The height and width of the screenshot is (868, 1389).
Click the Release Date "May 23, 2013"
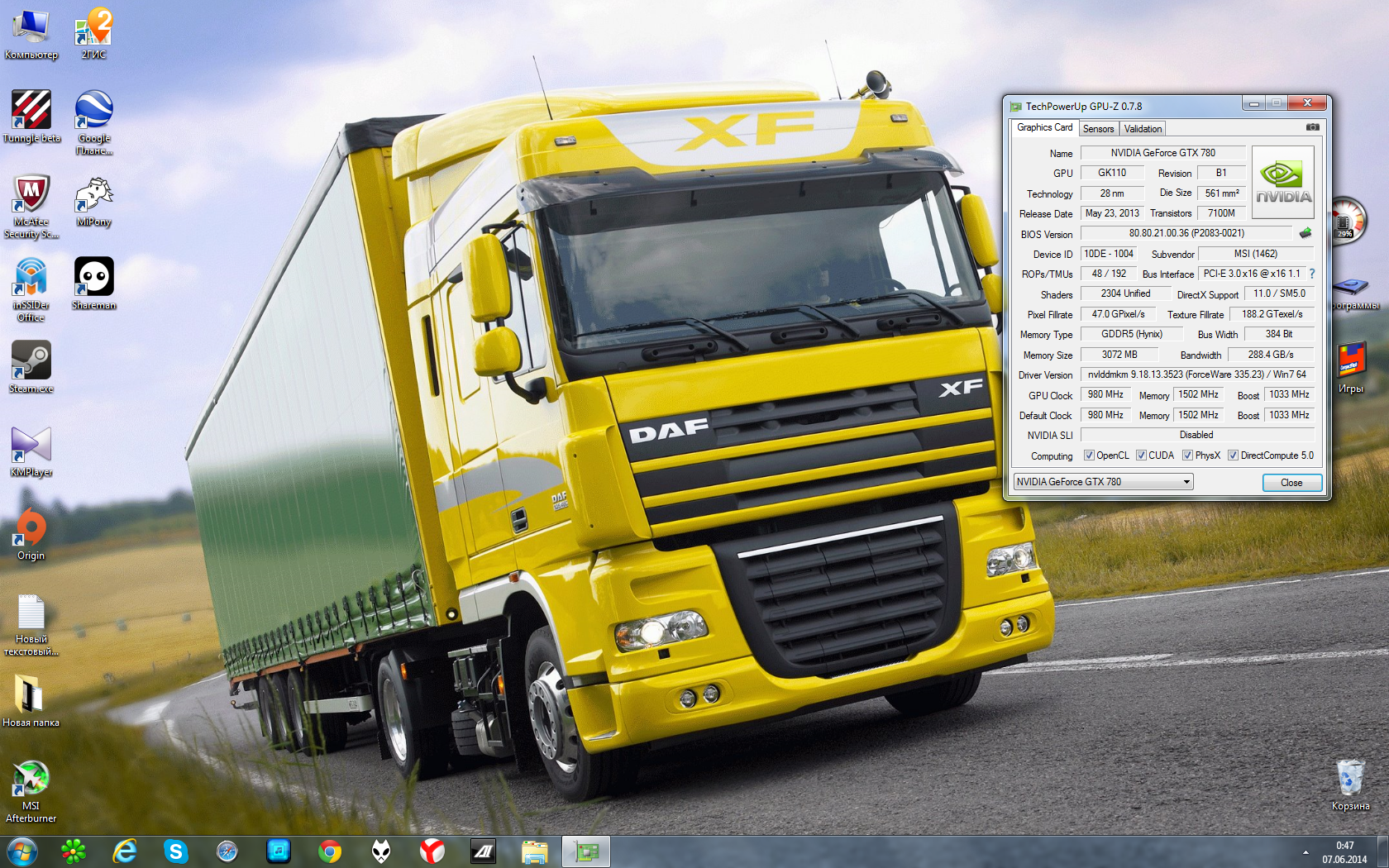pyautogui.click(x=1112, y=213)
